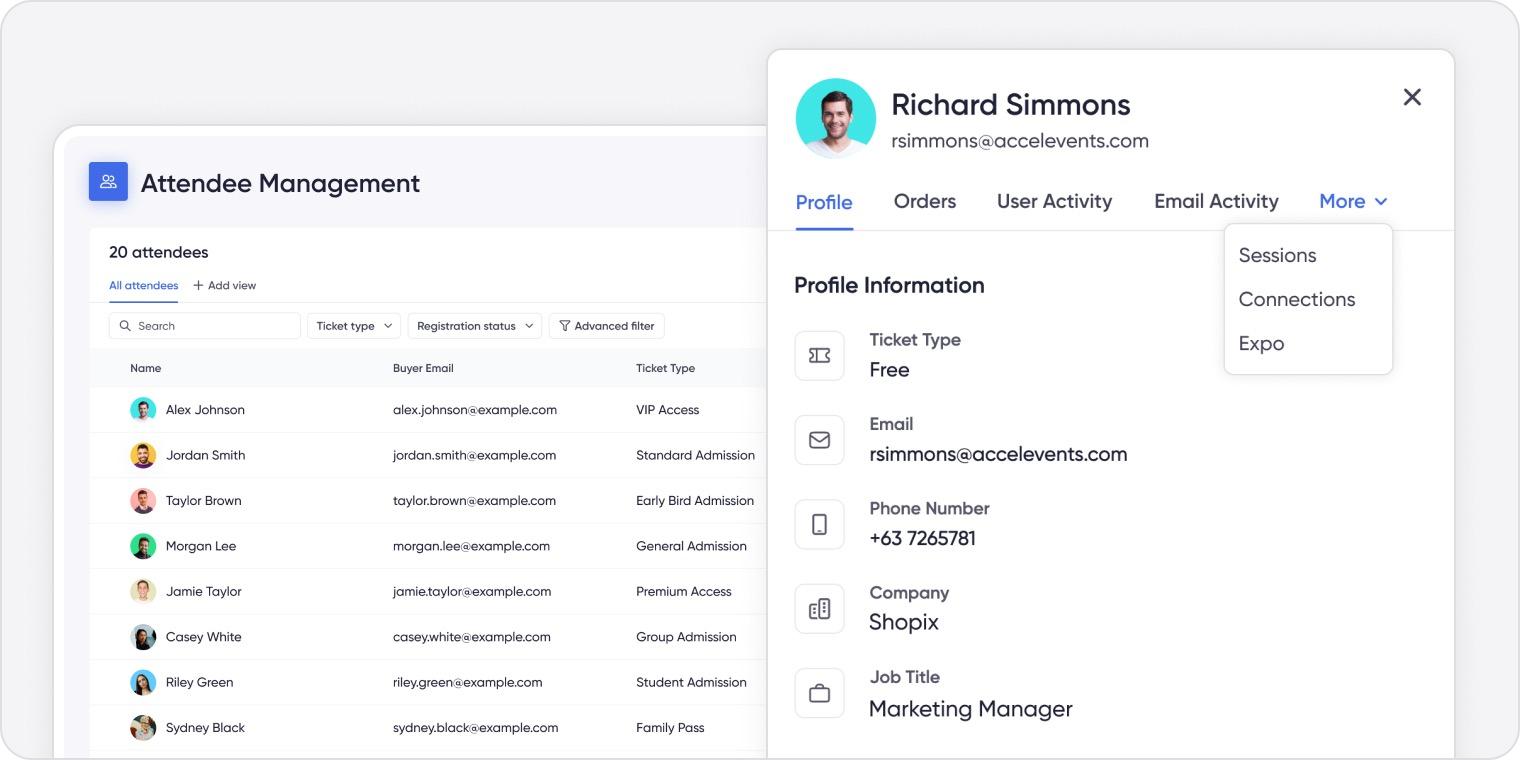Select Sessions from the More menu
Screen dimensions: 1520x760
(x=1277, y=256)
